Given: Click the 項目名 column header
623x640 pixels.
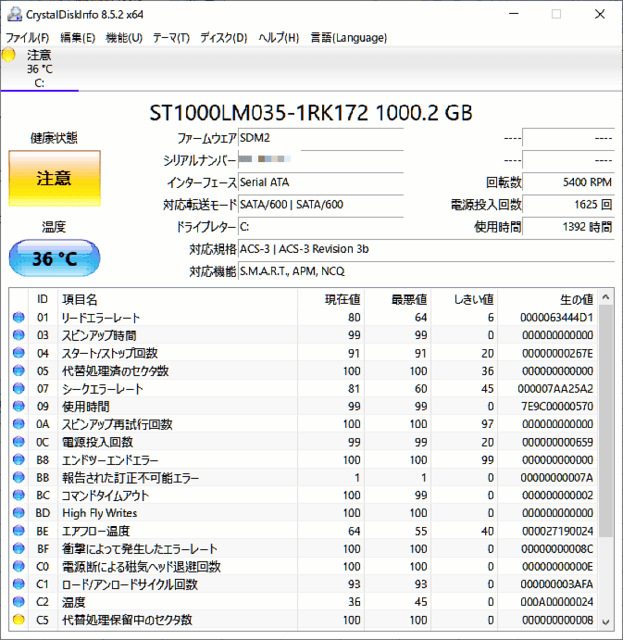Looking at the screenshot, I should click(x=80, y=299).
